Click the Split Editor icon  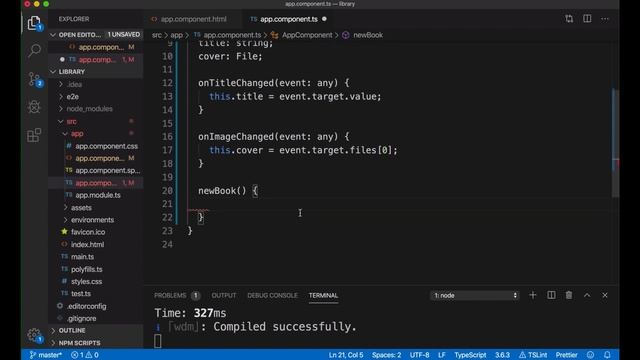tap(587, 19)
